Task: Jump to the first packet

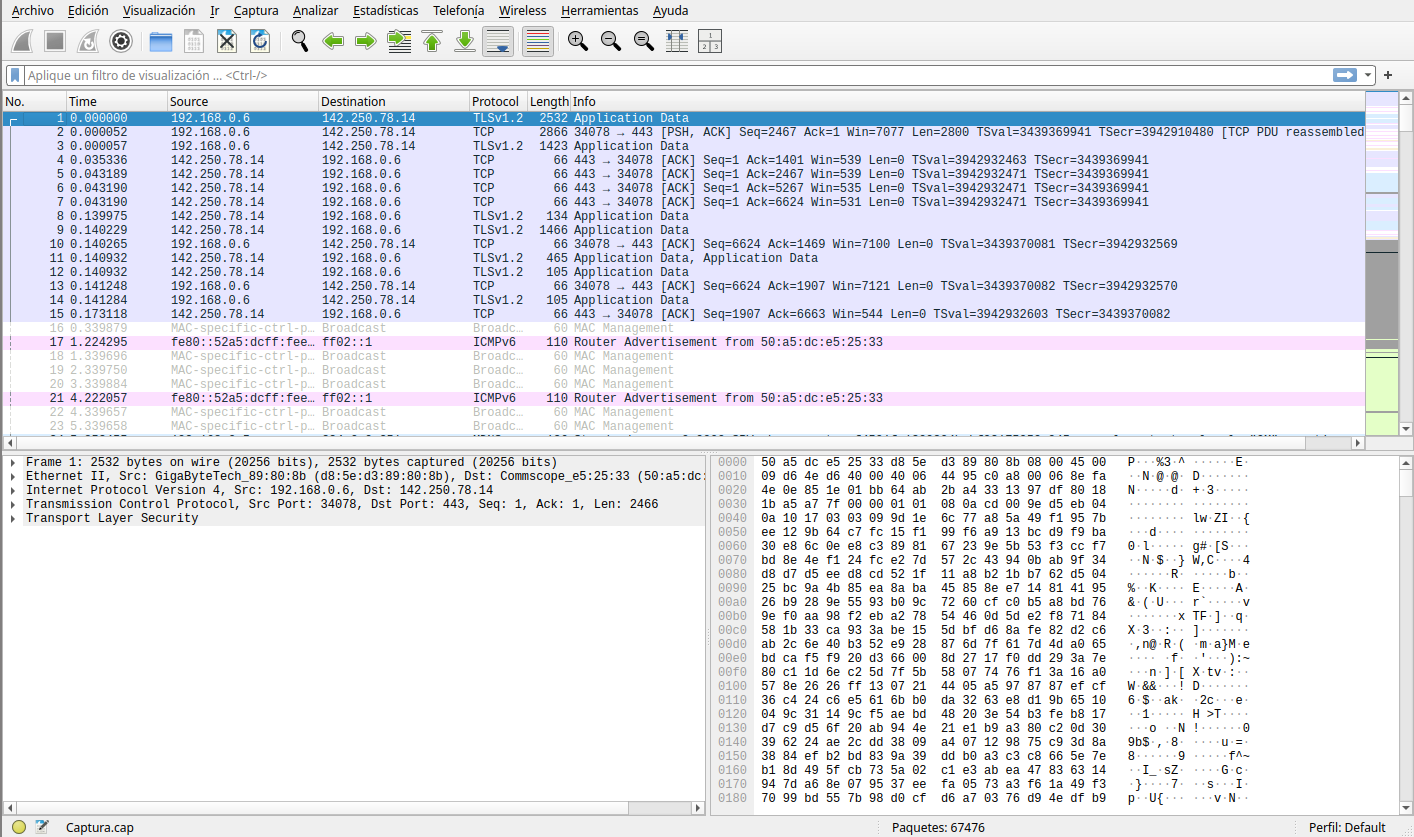Action: (432, 41)
